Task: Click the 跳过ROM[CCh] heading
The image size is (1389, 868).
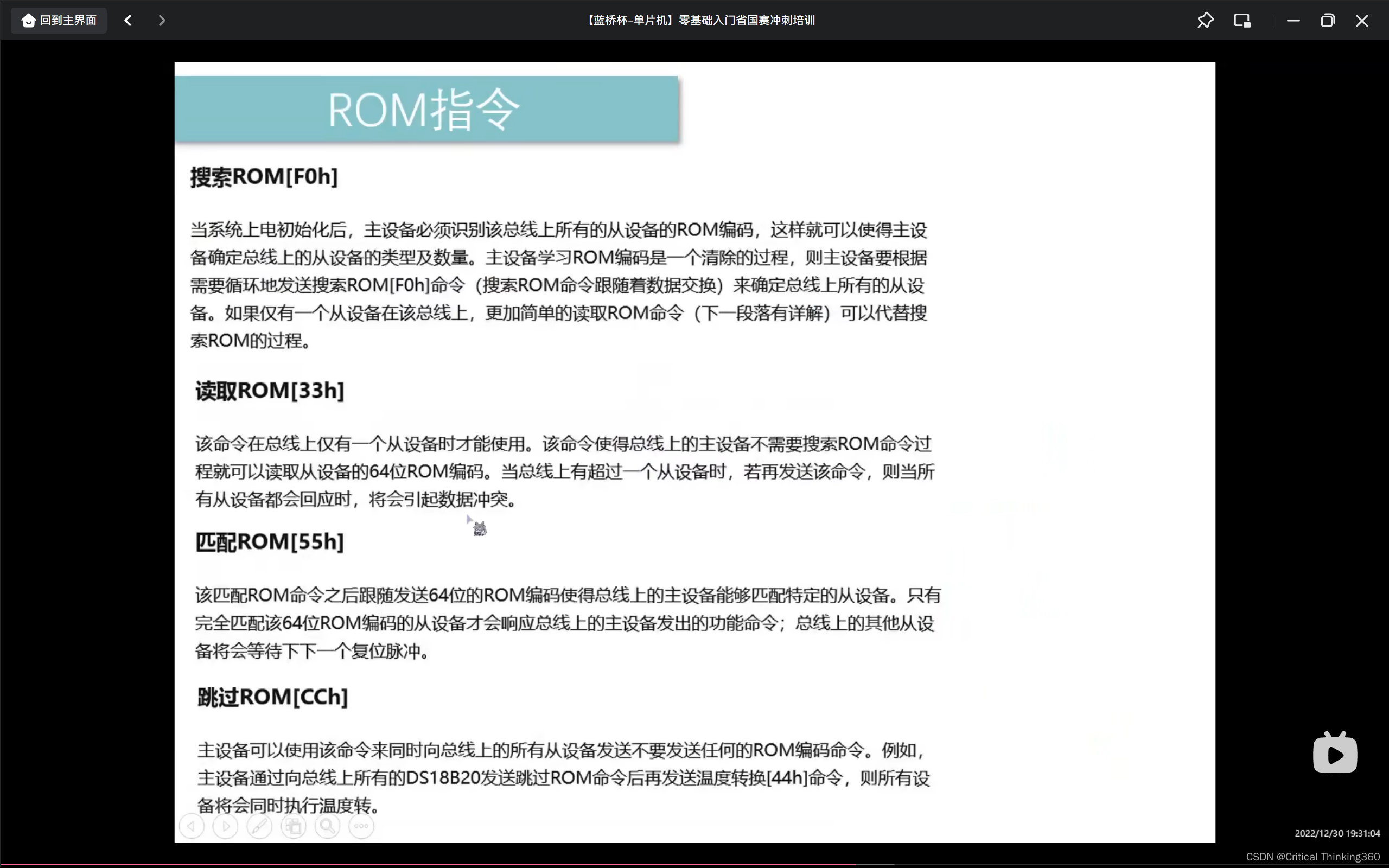Action: (x=272, y=697)
